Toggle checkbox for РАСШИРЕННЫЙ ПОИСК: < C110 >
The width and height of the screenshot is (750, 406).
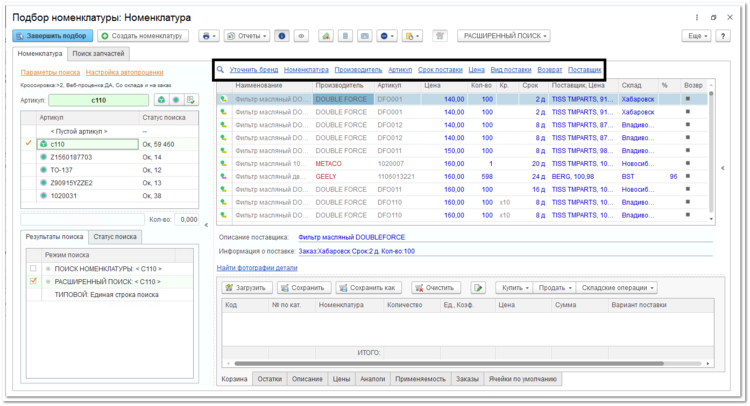[x=33, y=281]
